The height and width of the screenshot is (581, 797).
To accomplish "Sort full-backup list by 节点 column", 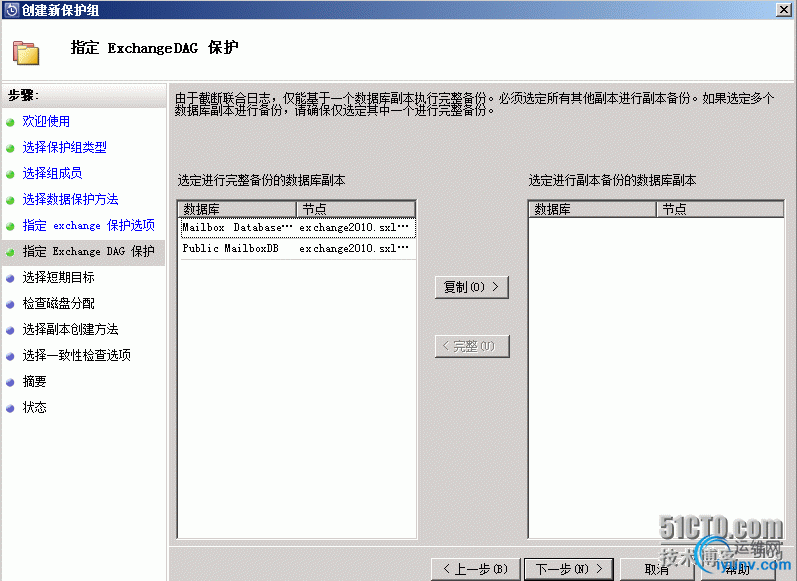I will click(356, 209).
